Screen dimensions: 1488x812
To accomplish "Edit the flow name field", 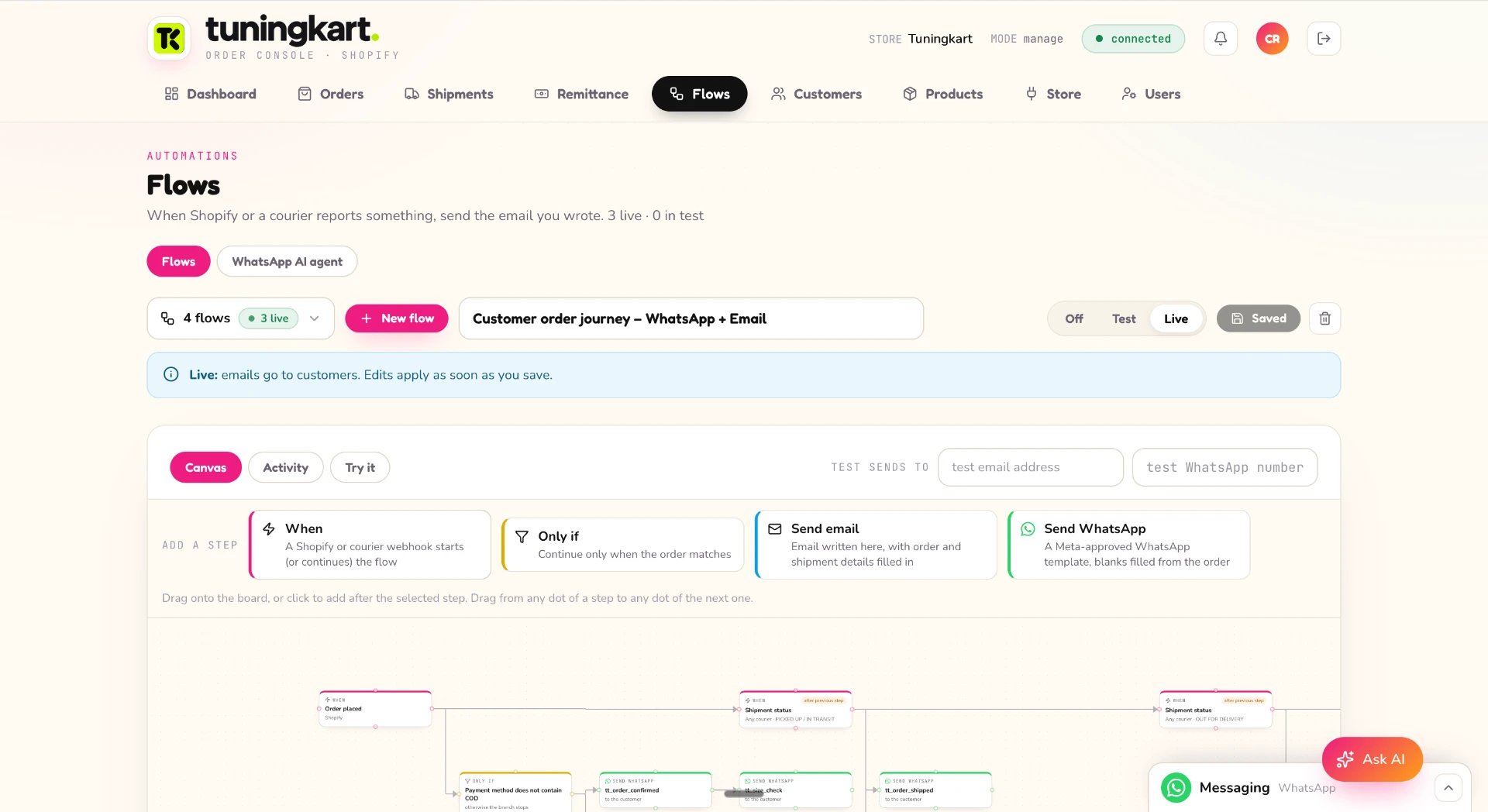I will pyautogui.click(x=691, y=318).
